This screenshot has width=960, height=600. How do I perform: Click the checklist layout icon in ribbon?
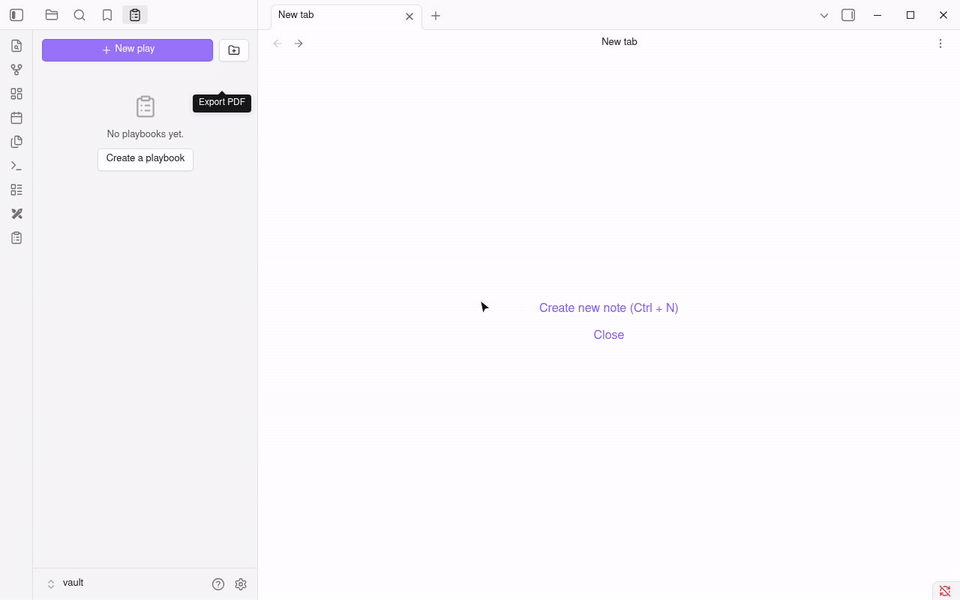17,190
